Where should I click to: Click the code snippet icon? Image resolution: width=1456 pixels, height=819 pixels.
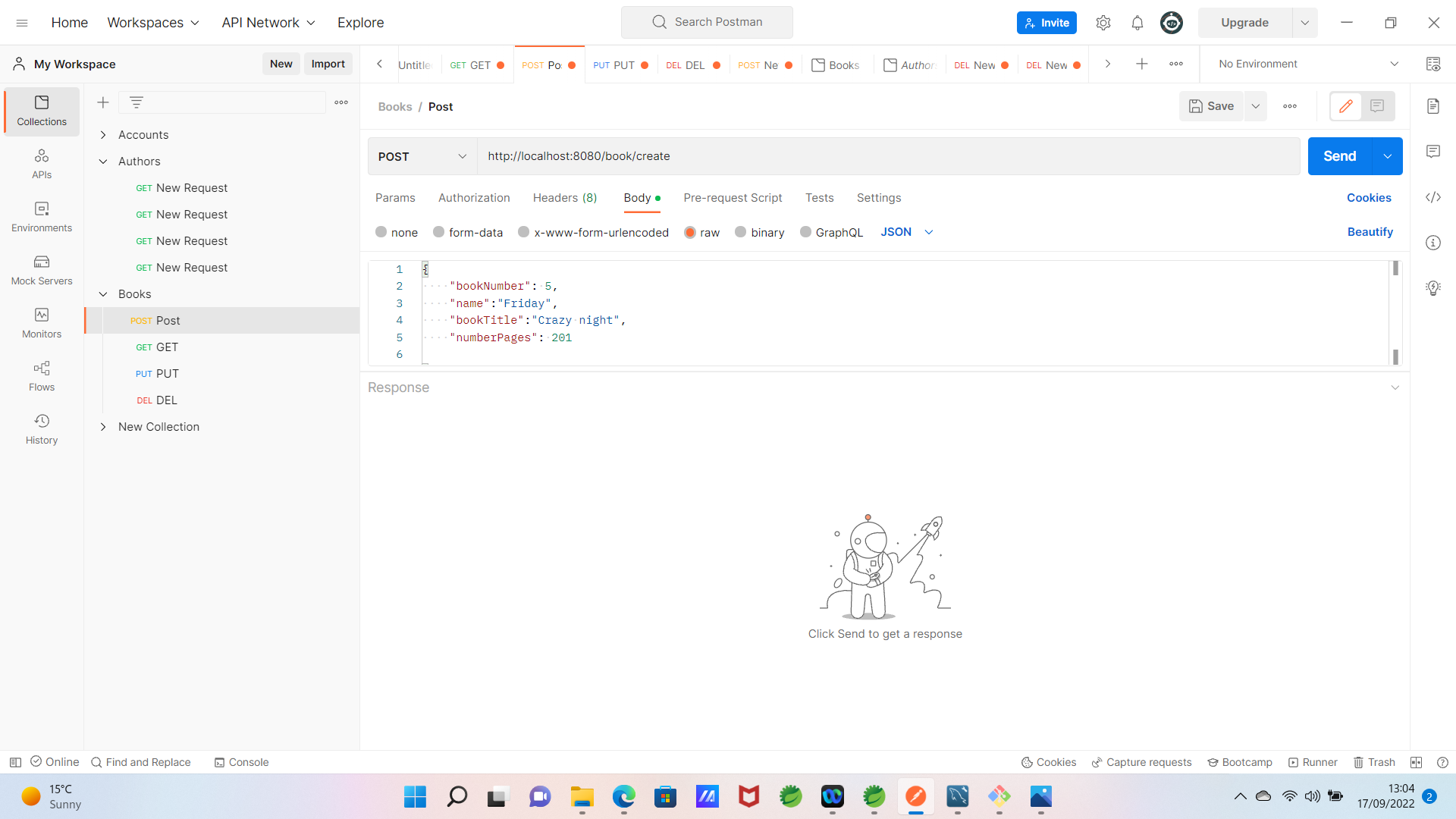[1433, 197]
